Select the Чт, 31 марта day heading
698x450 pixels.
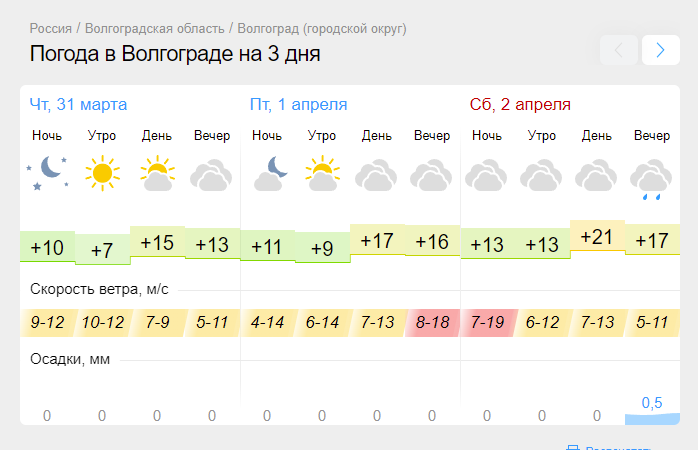coord(78,105)
